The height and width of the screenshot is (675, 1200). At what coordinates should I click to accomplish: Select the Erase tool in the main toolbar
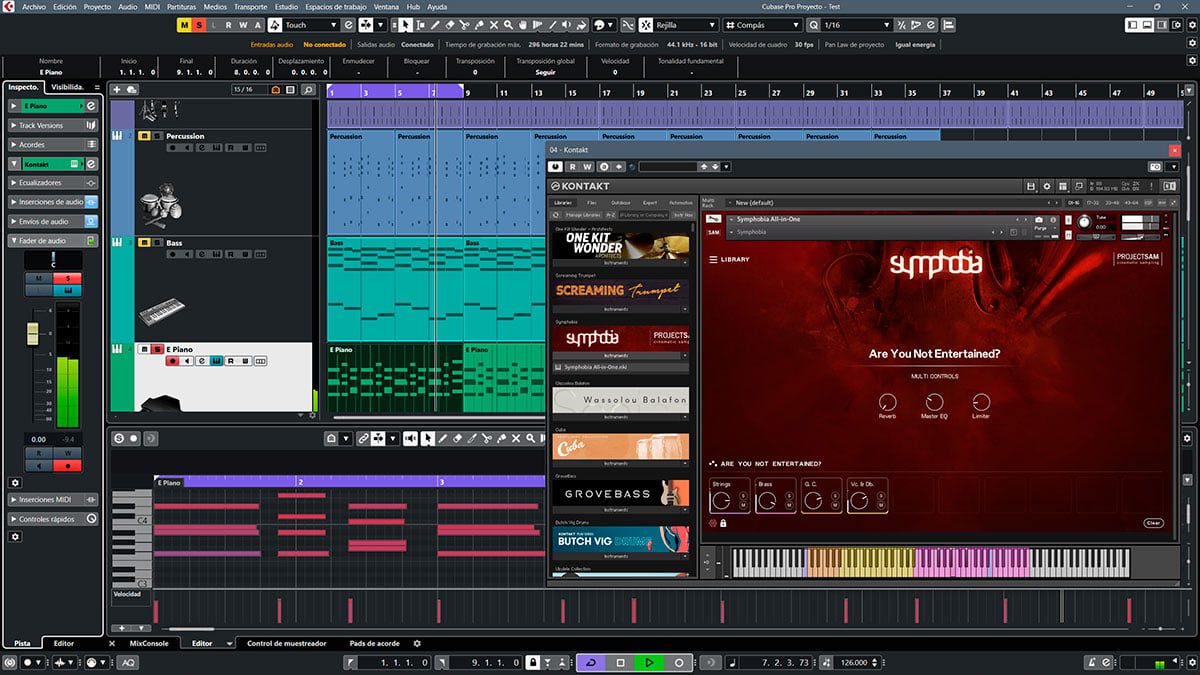pyautogui.click(x=450, y=25)
